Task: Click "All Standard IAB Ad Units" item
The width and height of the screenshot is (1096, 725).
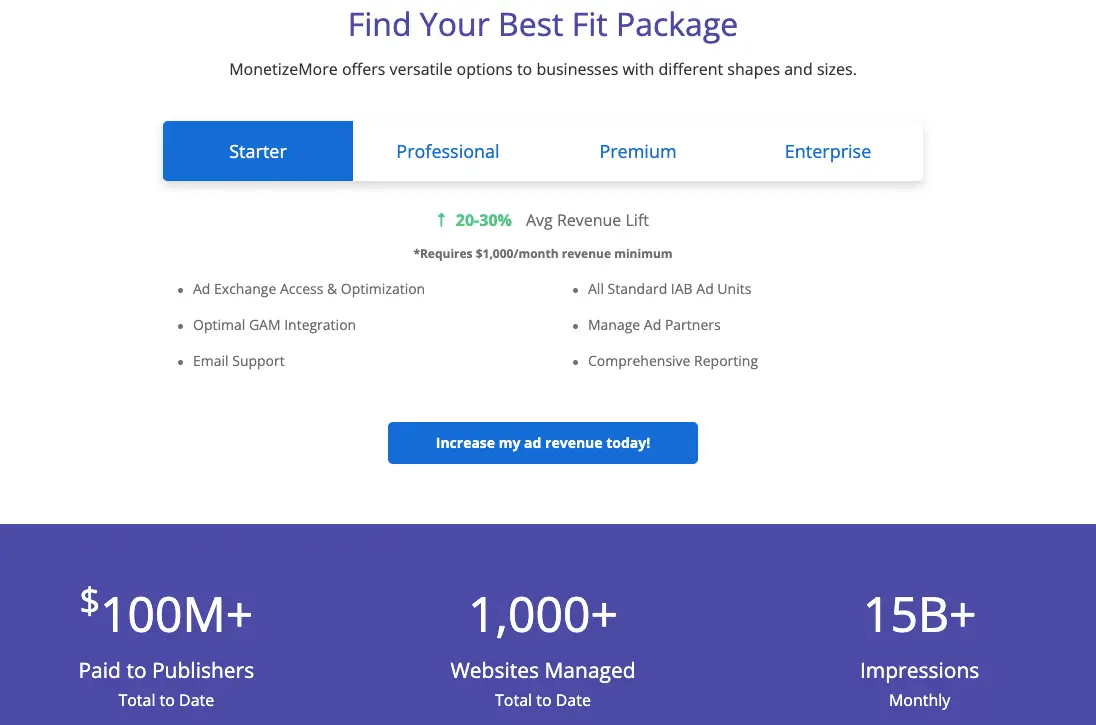Action: point(669,289)
